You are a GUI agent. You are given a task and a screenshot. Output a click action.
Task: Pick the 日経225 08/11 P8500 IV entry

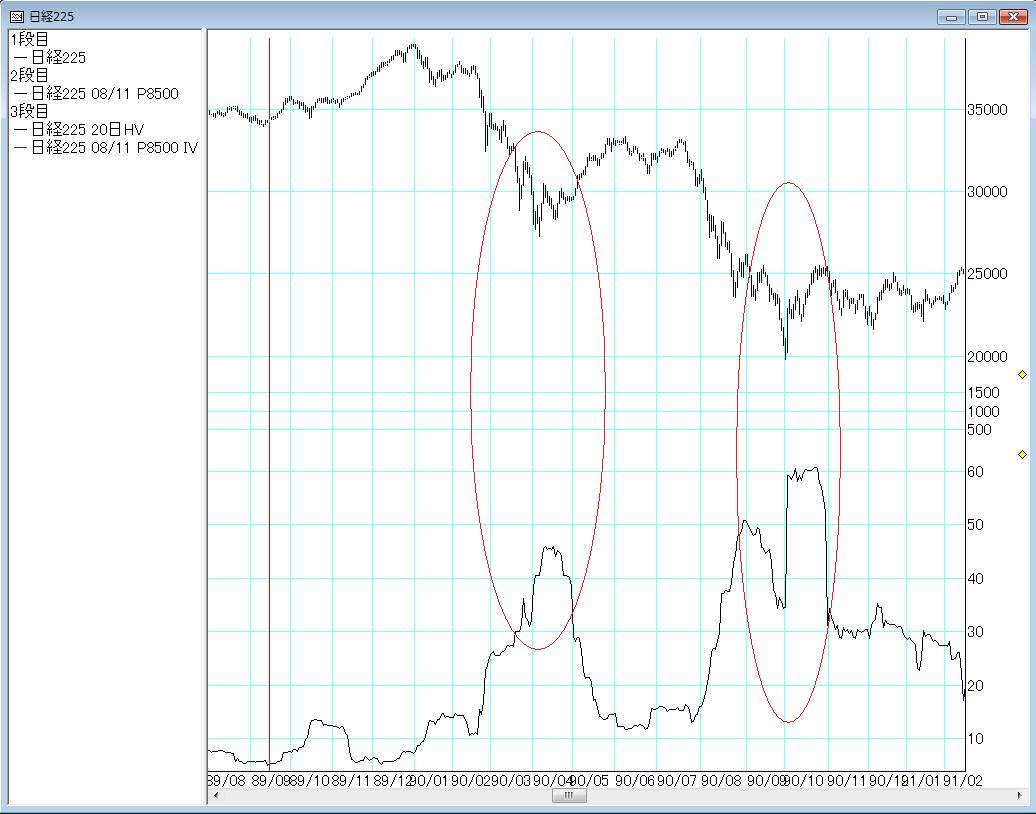(114, 148)
